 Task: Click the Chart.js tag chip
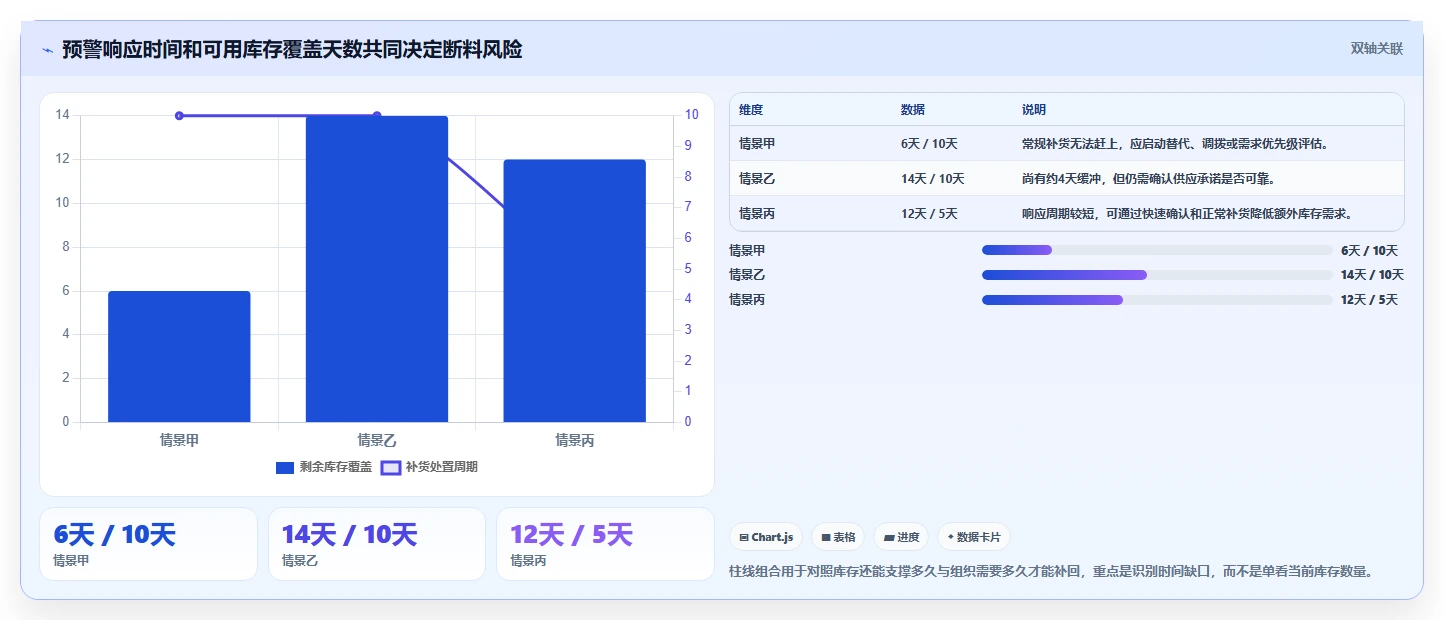(x=766, y=537)
